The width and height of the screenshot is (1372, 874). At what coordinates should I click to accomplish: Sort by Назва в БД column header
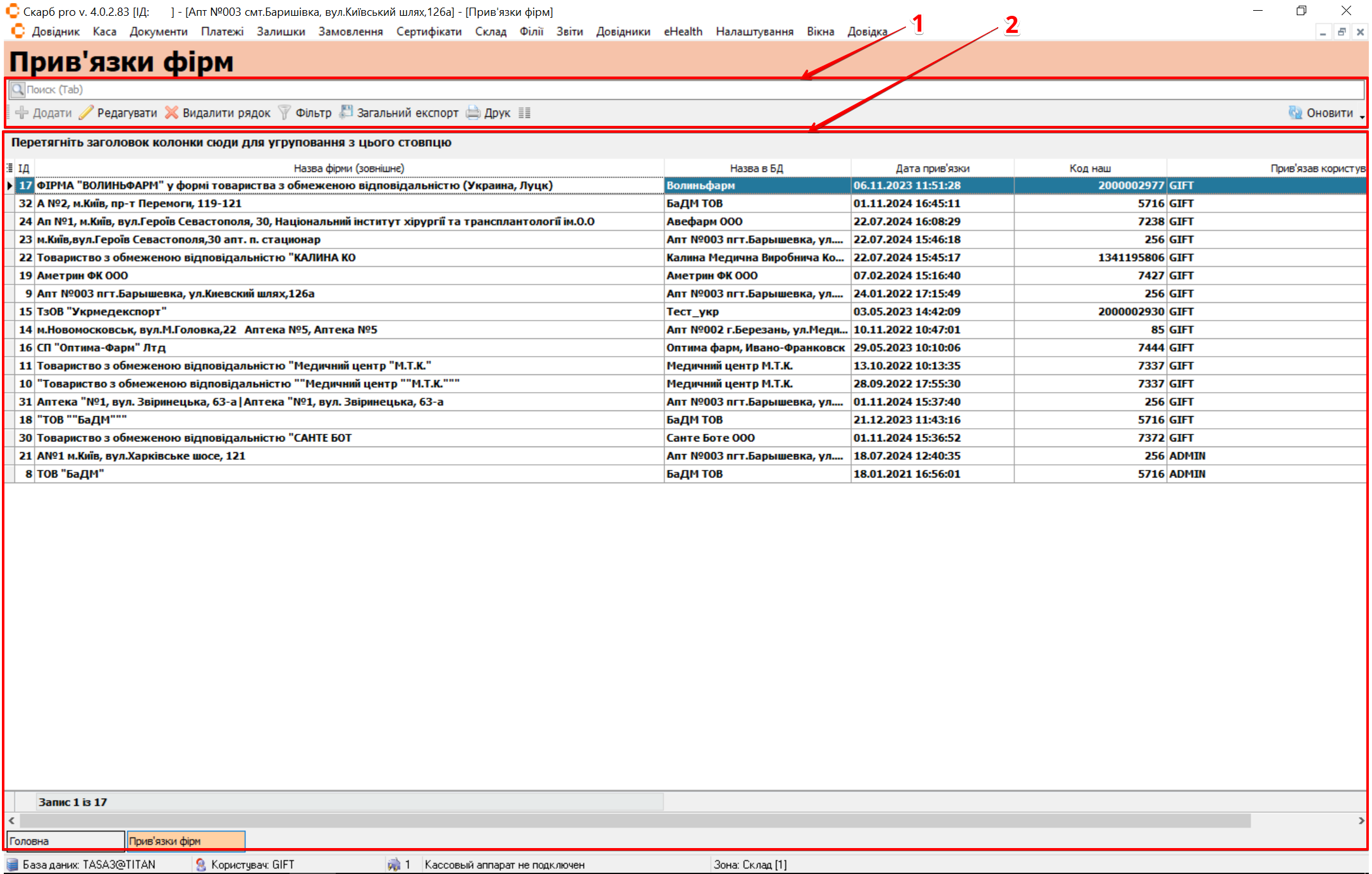(756, 168)
